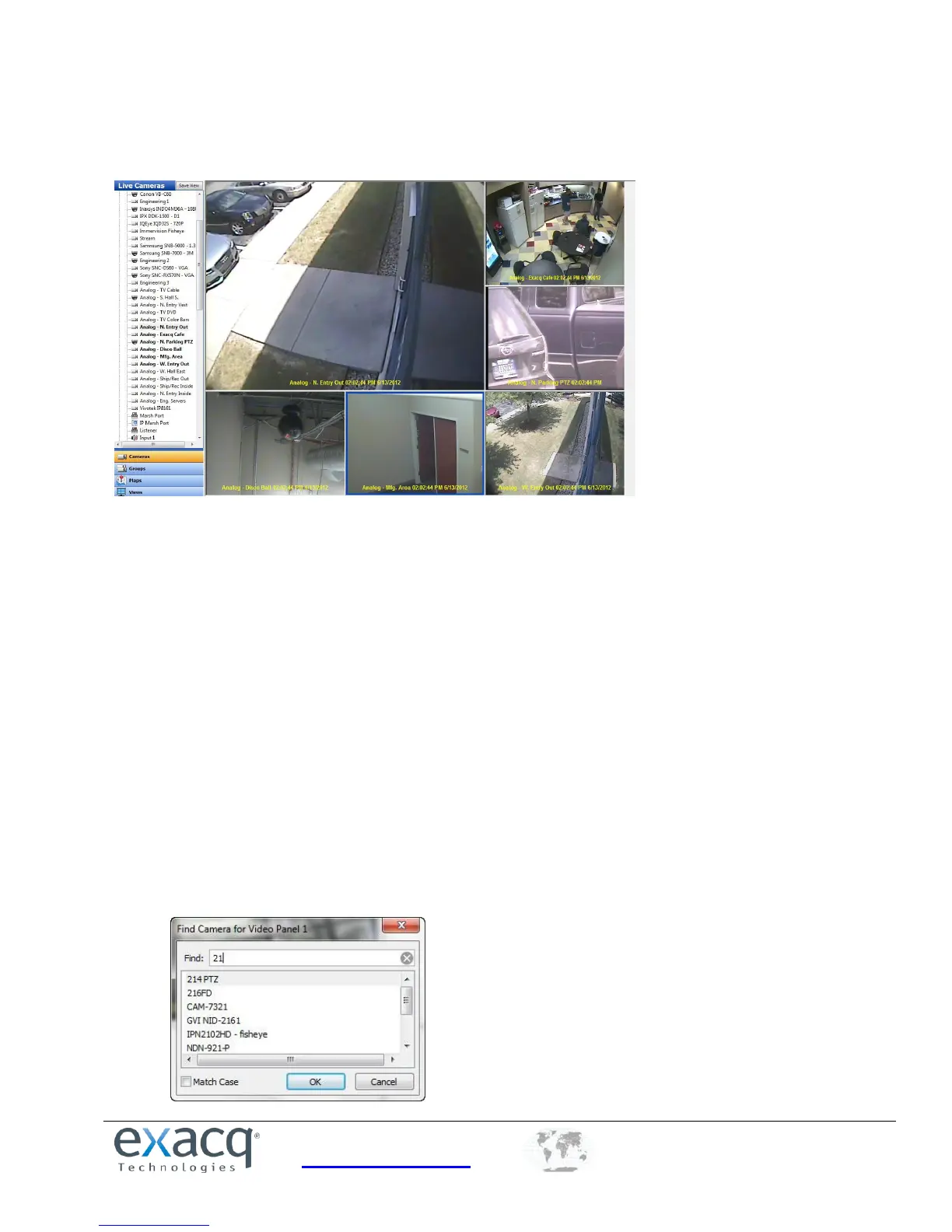The width and height of the screenshot is (952, 1232).
Task: Select IQEye IQD32S - 720P camera
Action: coord(162,224)
